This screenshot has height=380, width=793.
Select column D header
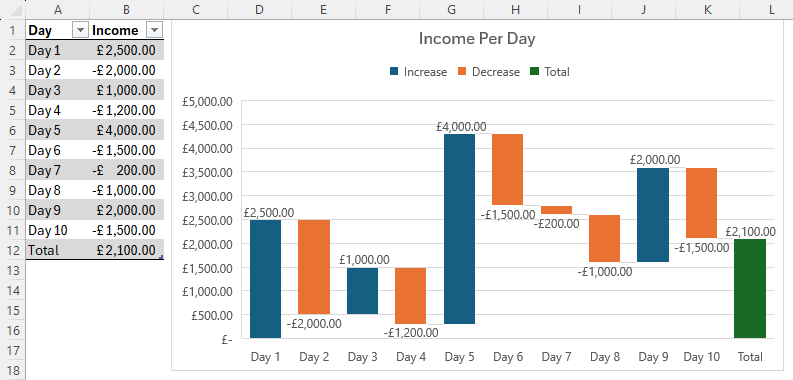(x=259, y=9)
